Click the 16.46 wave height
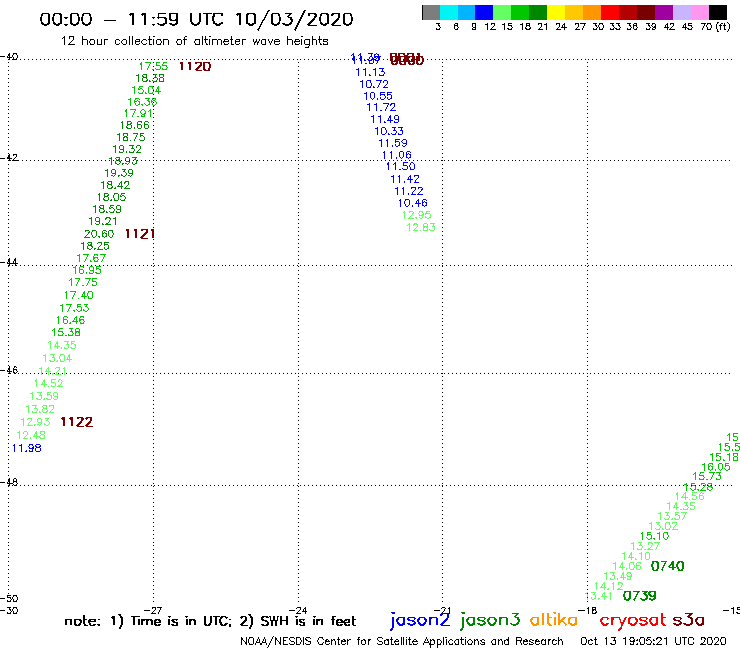740x650 pixels. point(70,320)
